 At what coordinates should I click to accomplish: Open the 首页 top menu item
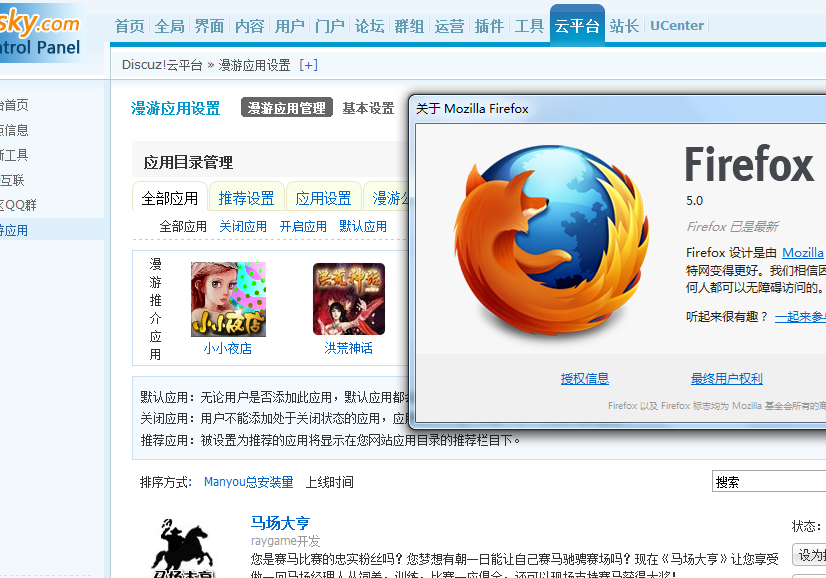click(130, 26)
